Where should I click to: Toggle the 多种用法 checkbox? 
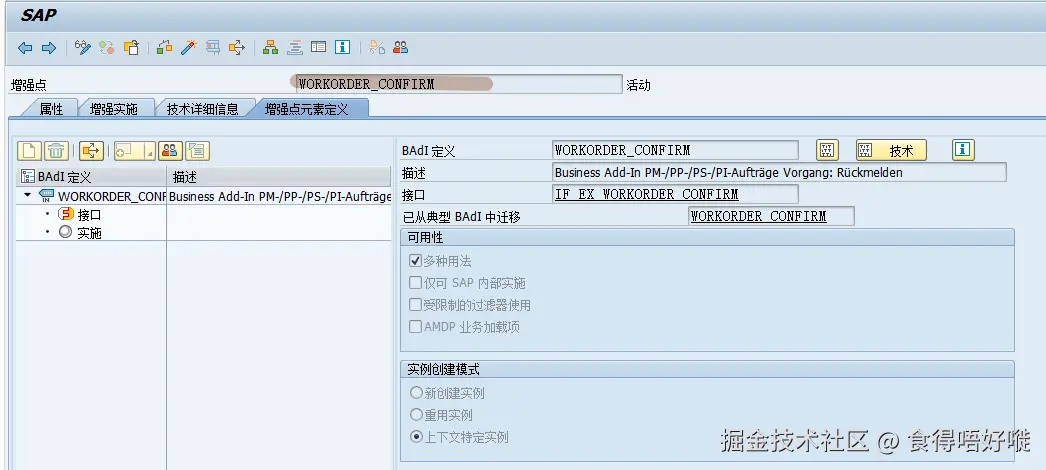pyautogui.click(x=416, y=261)
